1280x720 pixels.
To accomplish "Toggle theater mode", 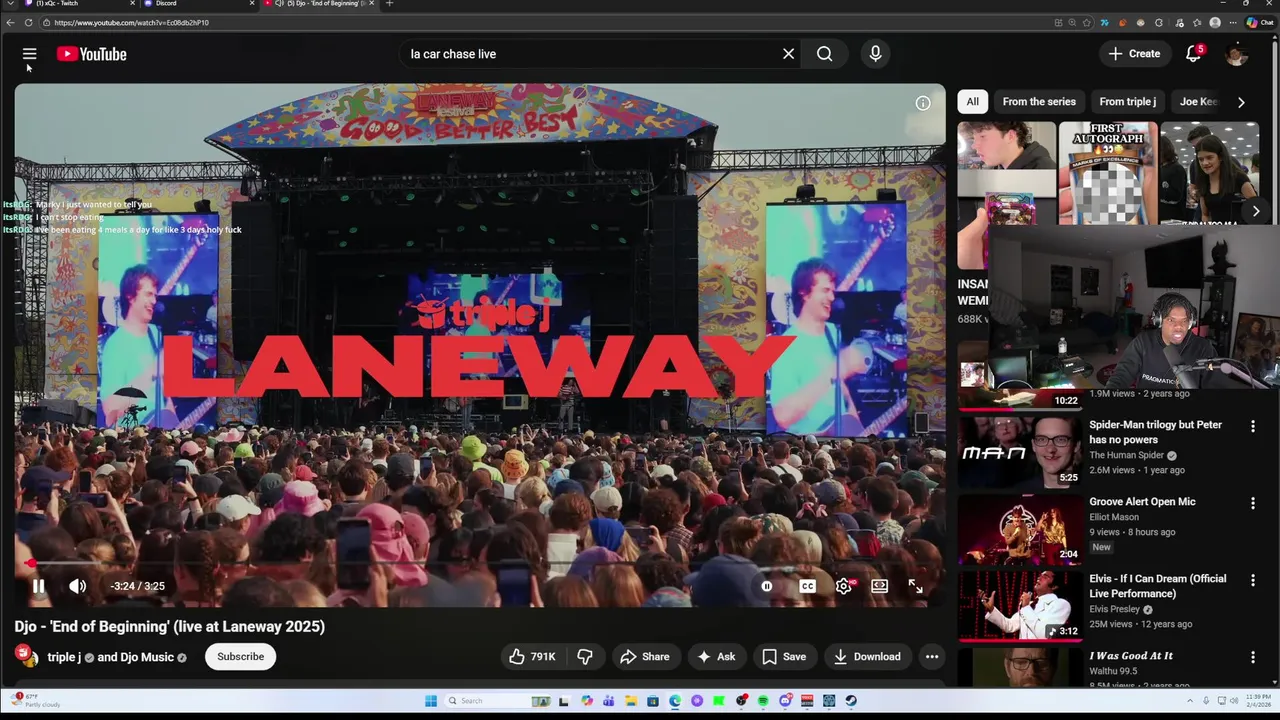I will coord(879,586).
